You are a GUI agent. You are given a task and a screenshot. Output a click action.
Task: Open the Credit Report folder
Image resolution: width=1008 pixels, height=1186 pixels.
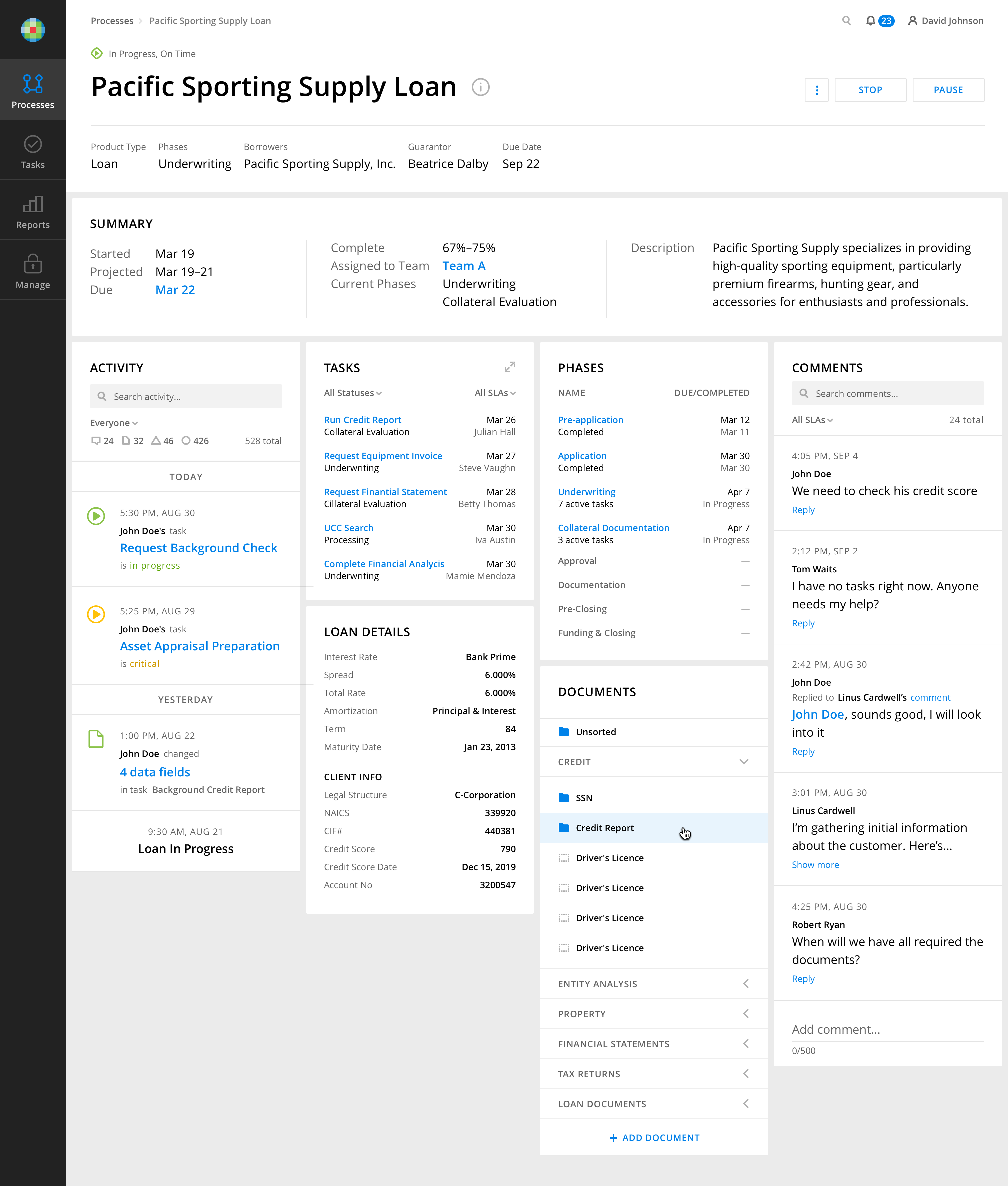tap(604, 828)
